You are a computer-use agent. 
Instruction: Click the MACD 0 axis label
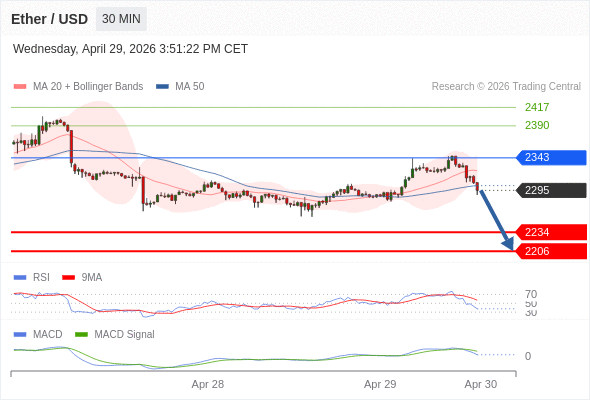528,356
